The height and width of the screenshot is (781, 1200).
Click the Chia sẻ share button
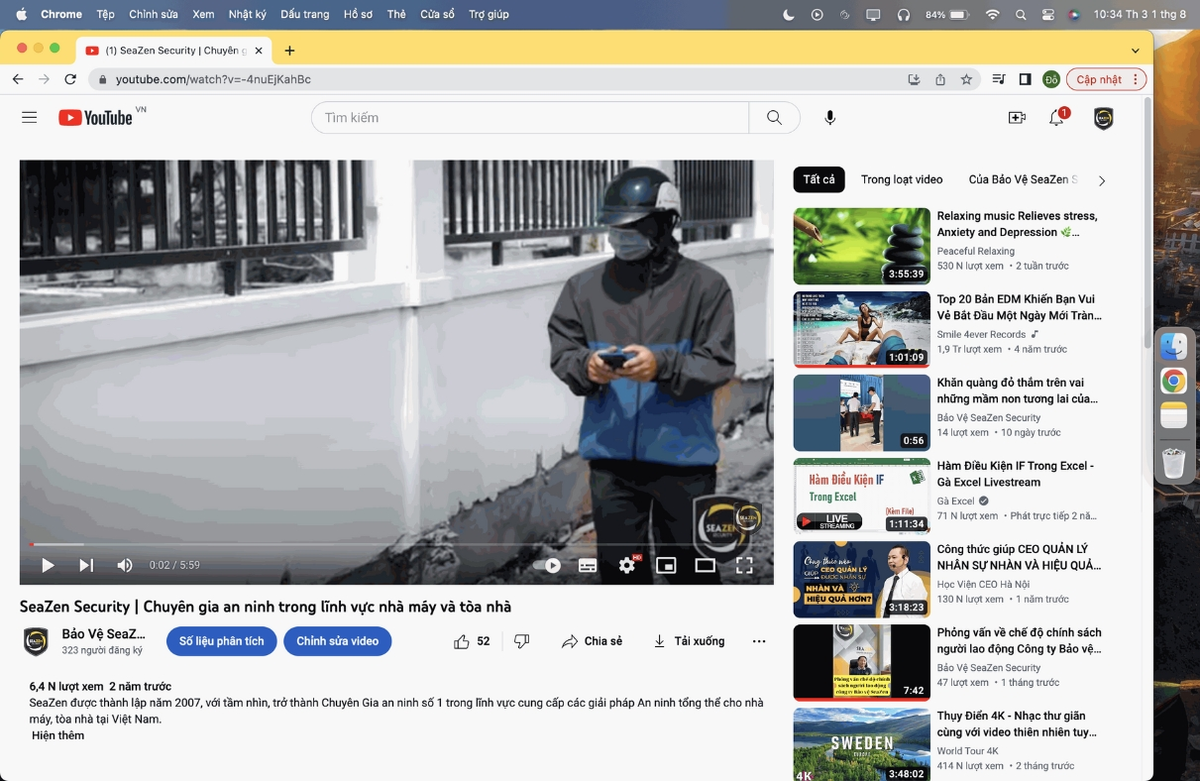pos(592,641)
